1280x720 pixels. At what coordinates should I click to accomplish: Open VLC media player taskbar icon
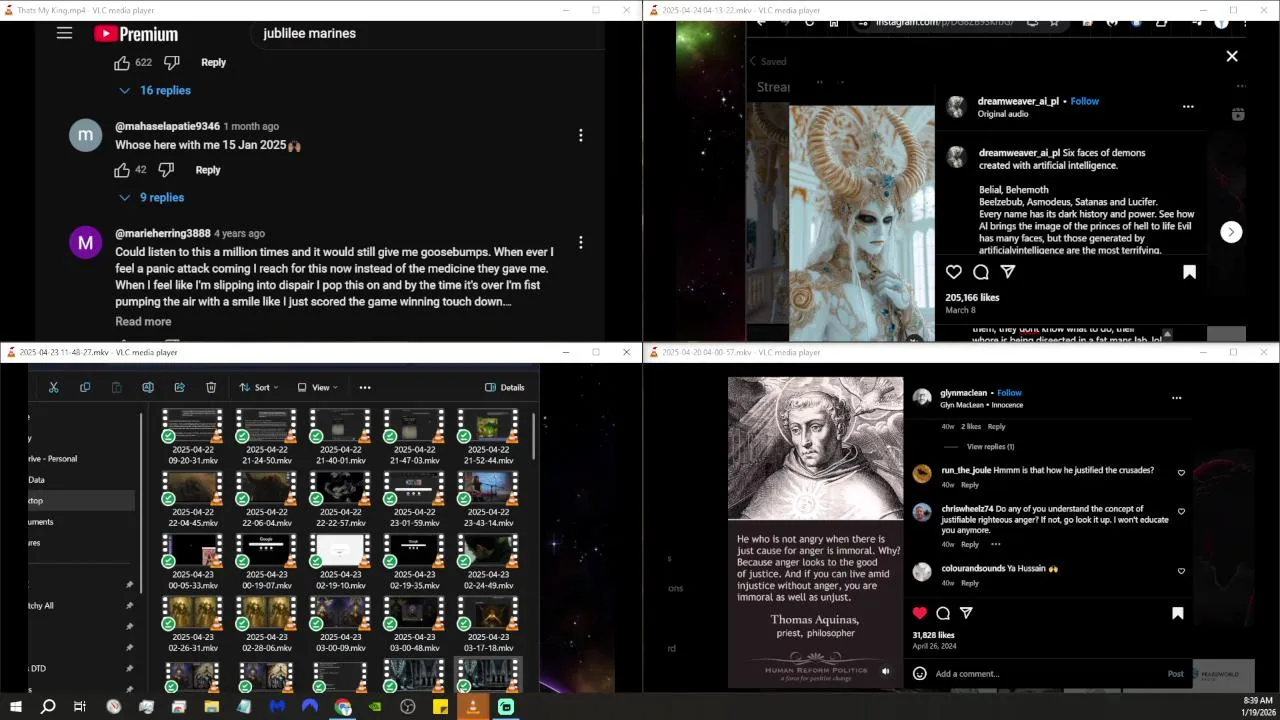click(x=473, y=707)
